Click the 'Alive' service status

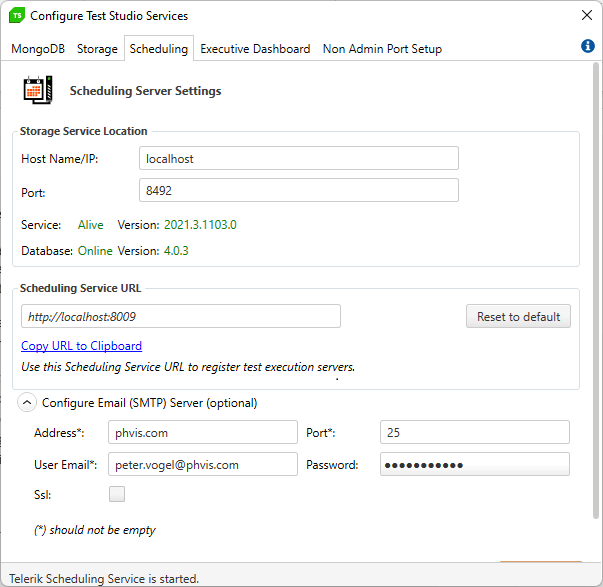91,225
